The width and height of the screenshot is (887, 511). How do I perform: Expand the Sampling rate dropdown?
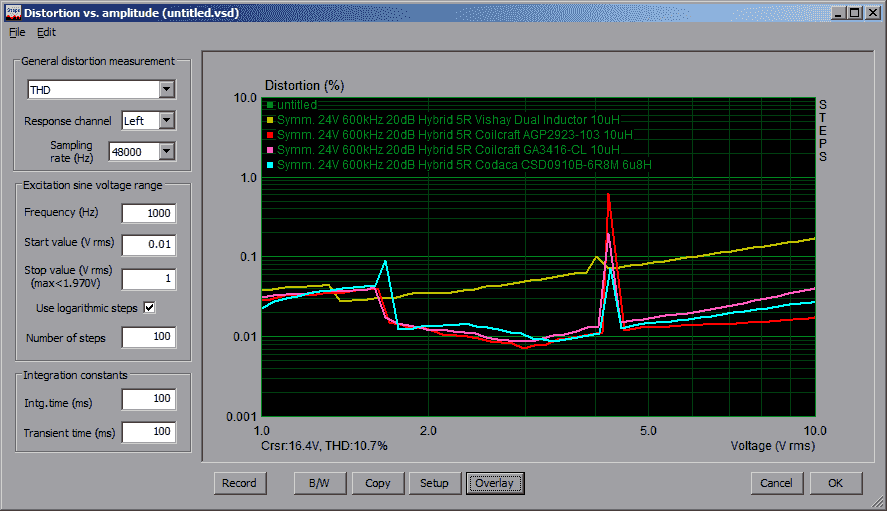pyautogui.click(x=166, y=152)
